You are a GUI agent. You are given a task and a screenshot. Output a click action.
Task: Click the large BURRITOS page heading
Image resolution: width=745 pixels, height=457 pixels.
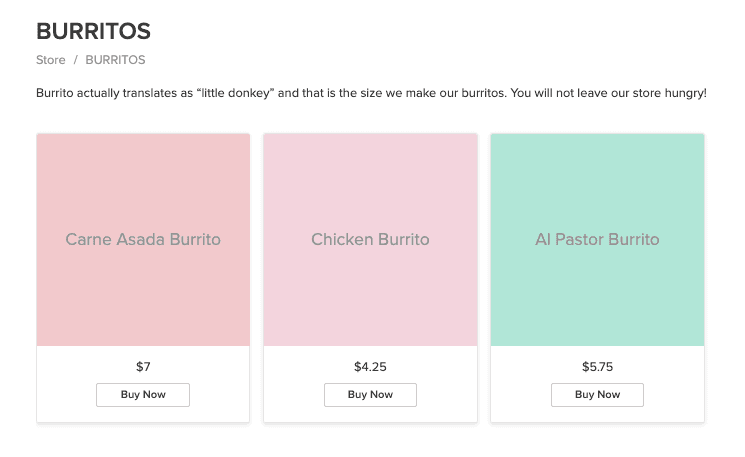93,31
